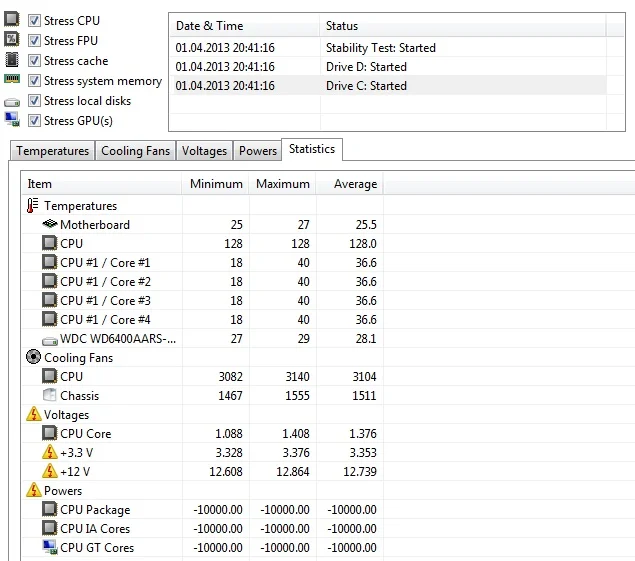Click the Date & Time column header
Image resolution: width=635 pixels, height=561 pixels.
[x=245, y=26]
